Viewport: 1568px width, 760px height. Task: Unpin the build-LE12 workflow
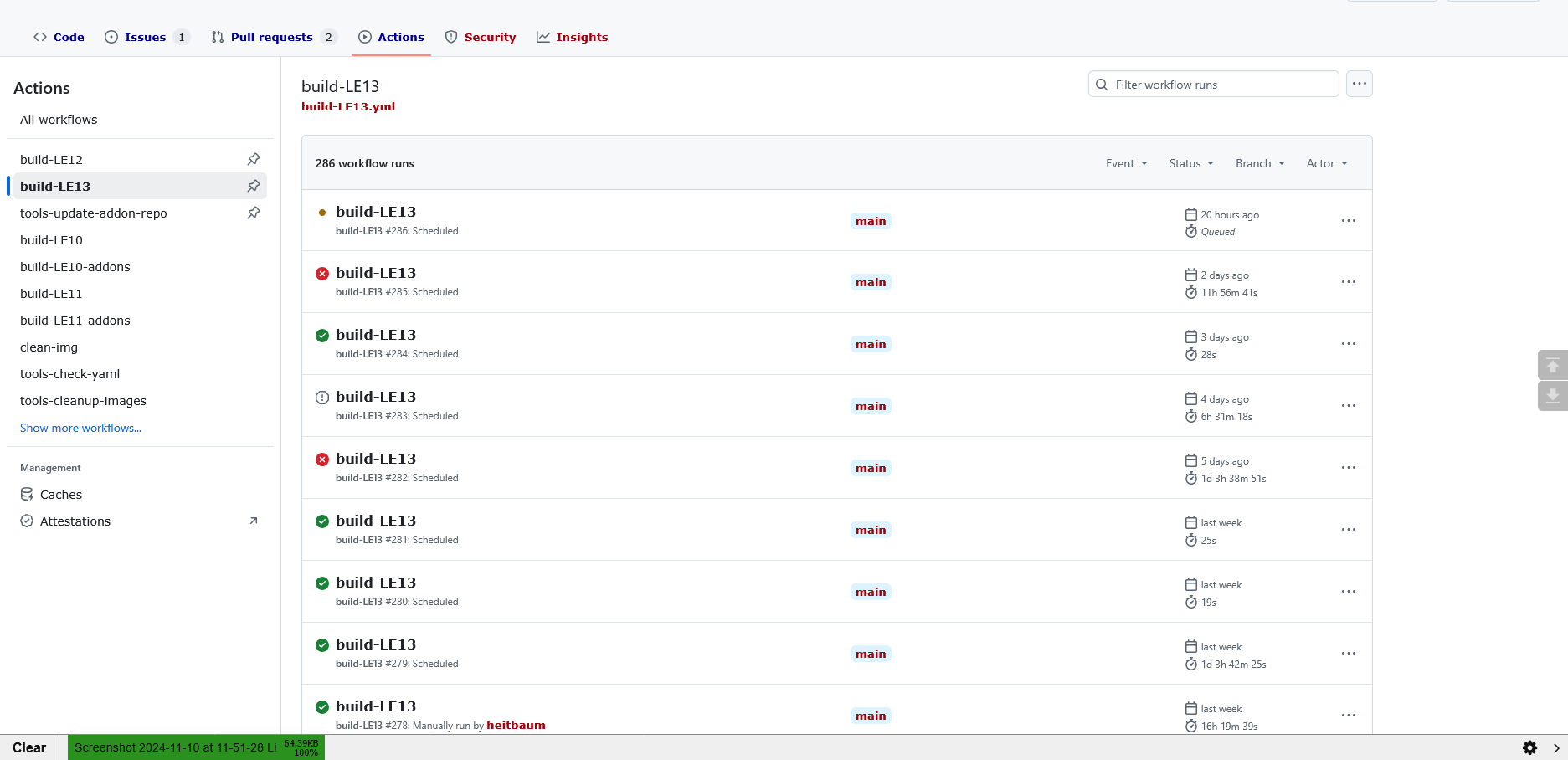(x=254, y=159)
